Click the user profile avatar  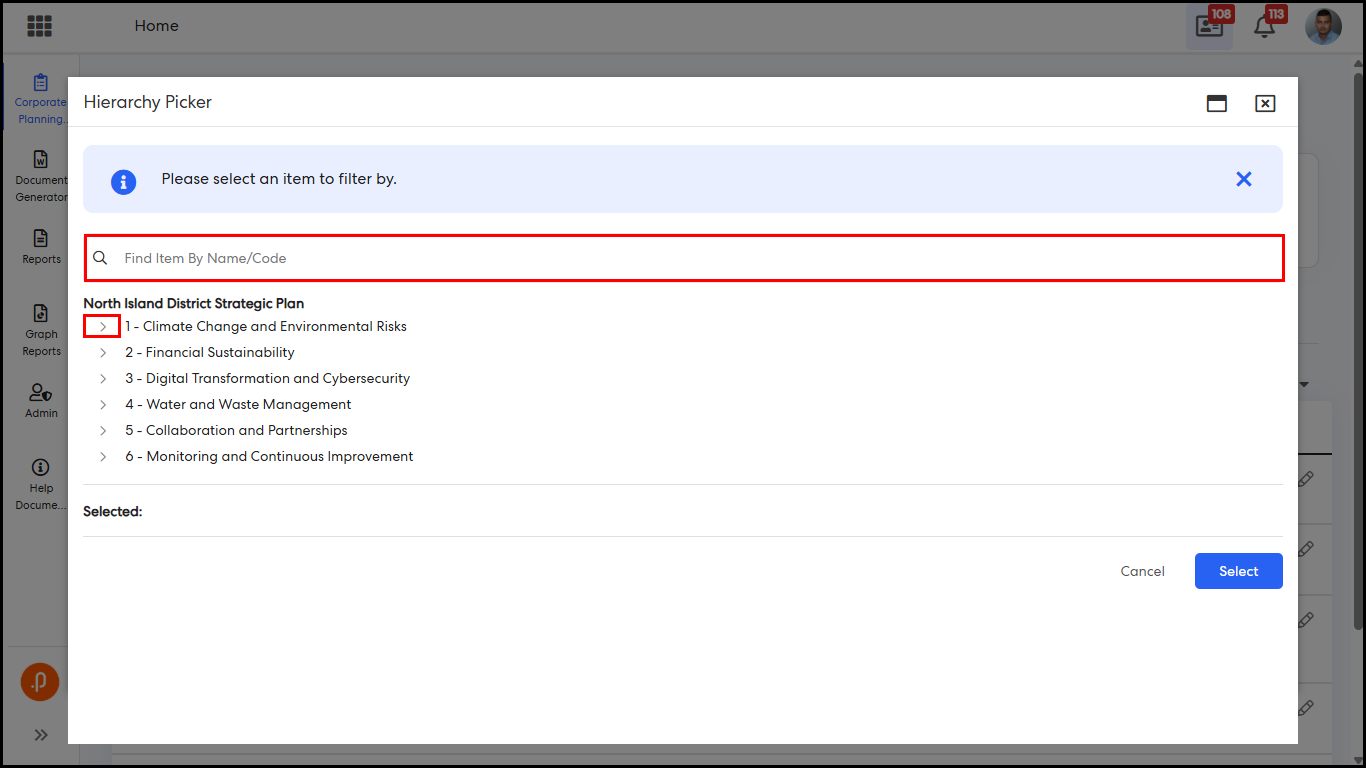coord(1323,26)
